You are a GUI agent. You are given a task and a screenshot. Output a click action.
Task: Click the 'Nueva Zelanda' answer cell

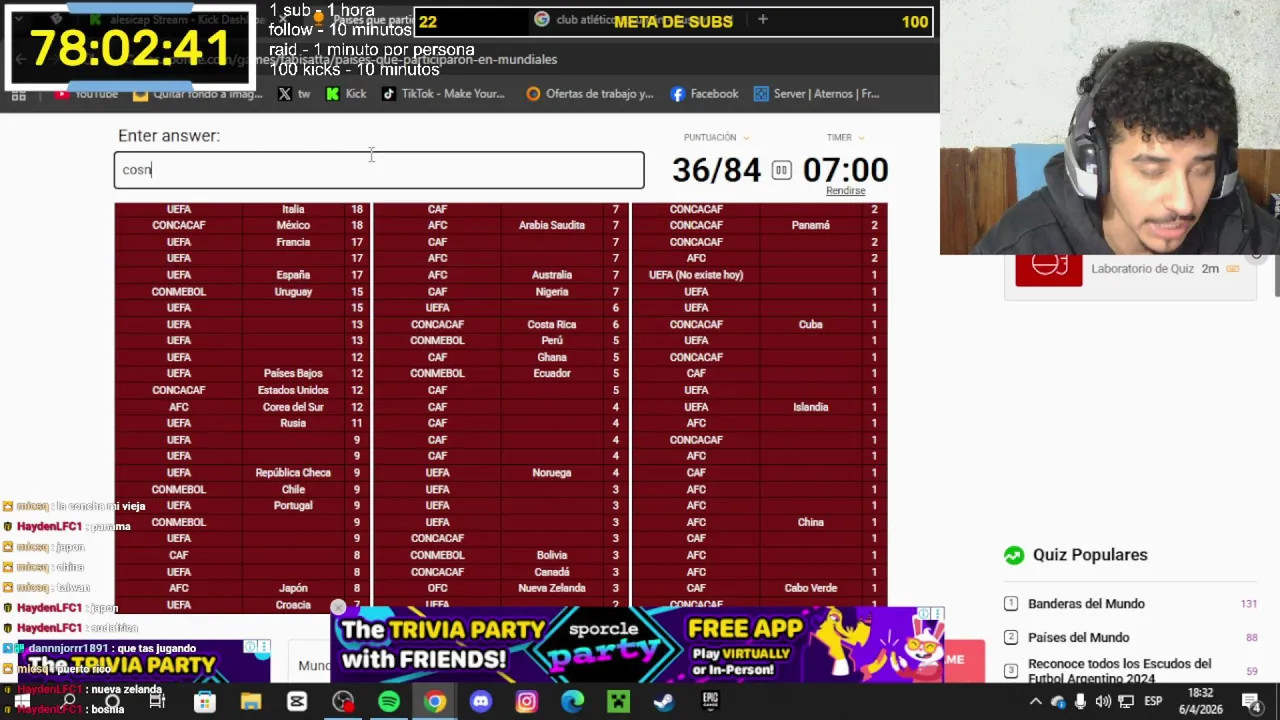(552, 589)
